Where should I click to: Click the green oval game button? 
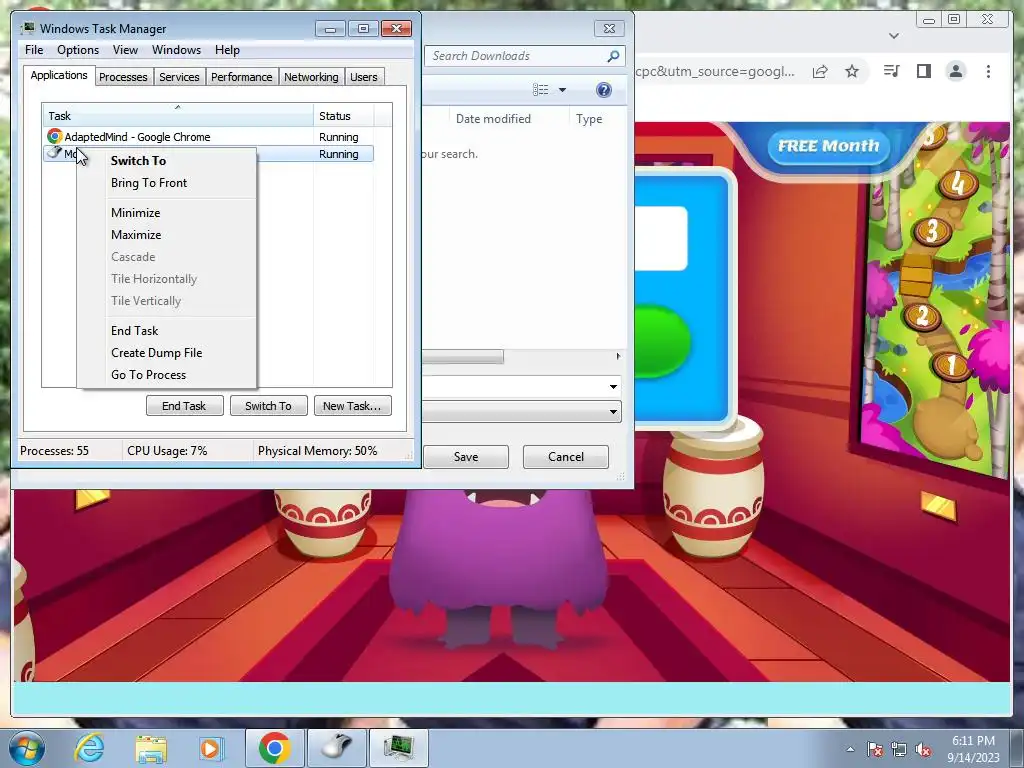(662, 340)
